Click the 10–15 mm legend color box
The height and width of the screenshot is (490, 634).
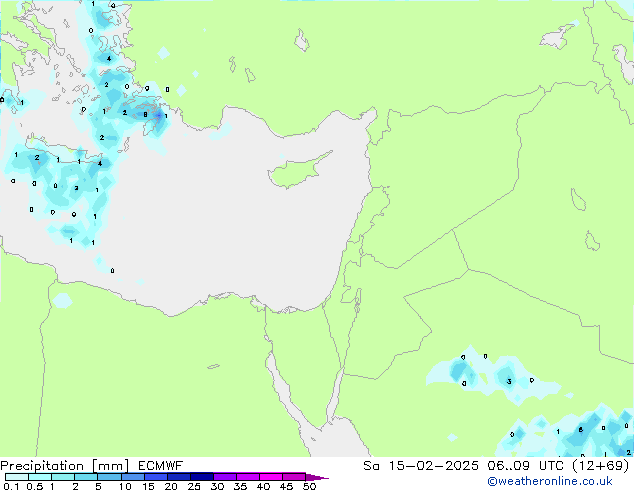click(132, 477)
